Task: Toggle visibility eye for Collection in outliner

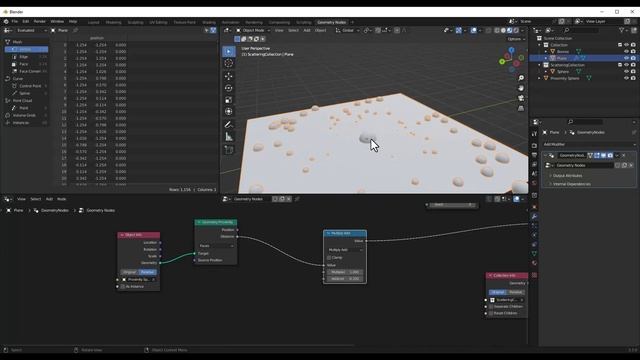Action: 626,45
